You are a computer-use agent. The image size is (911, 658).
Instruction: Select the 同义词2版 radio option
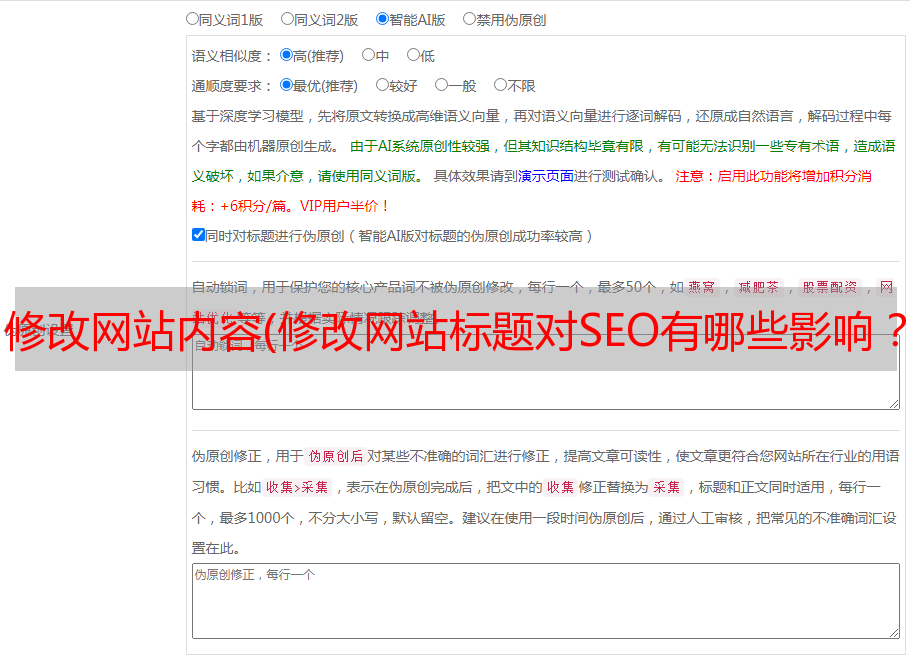(x=287, y=19)
